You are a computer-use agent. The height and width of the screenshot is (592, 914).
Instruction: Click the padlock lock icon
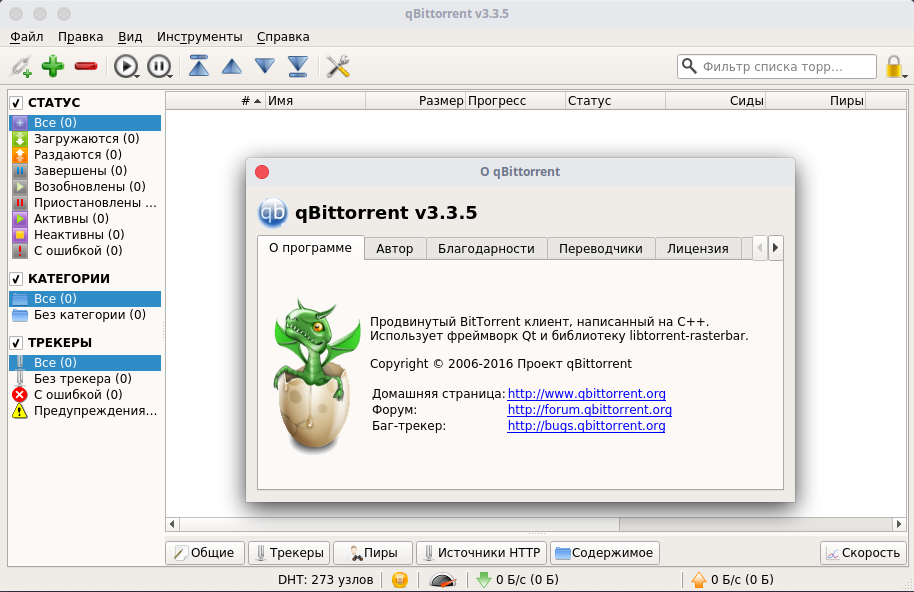894,66
